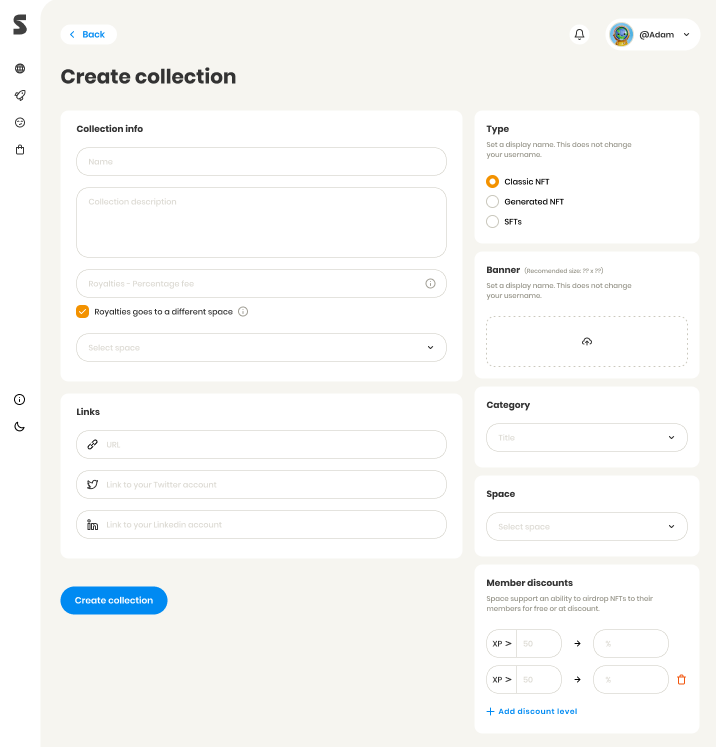Click the shopping bag sidebar icon

tap(20, 150)
